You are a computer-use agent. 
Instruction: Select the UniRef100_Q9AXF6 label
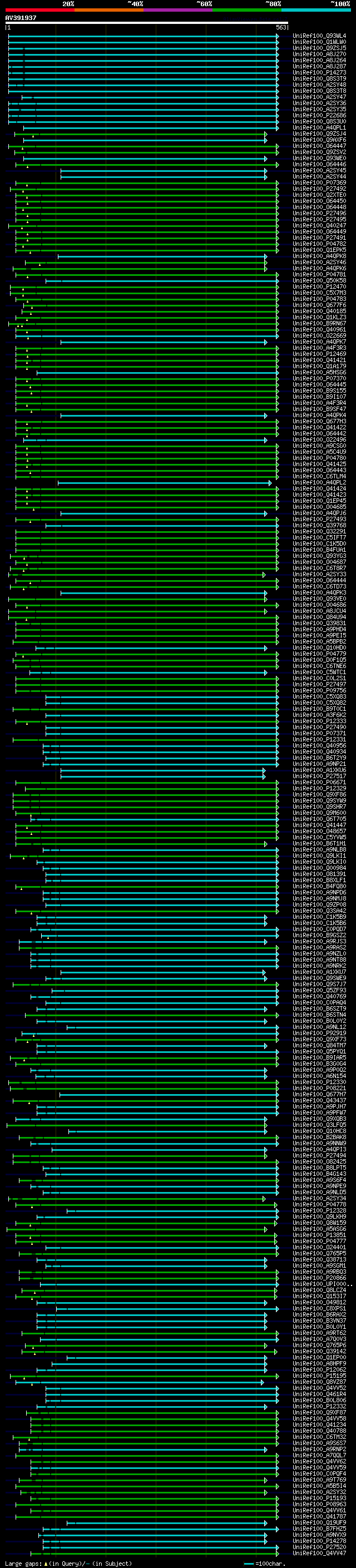[x=319, y=140]
